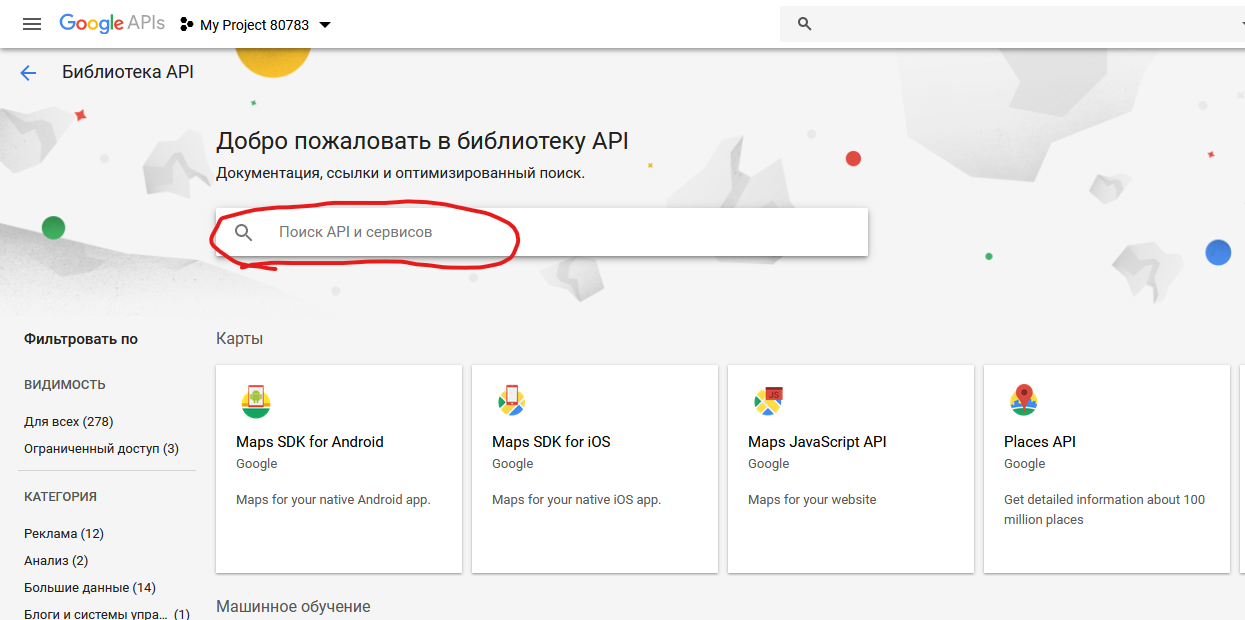
Task: Click the 'Карты' section heading
Action: tap(240, 339)
